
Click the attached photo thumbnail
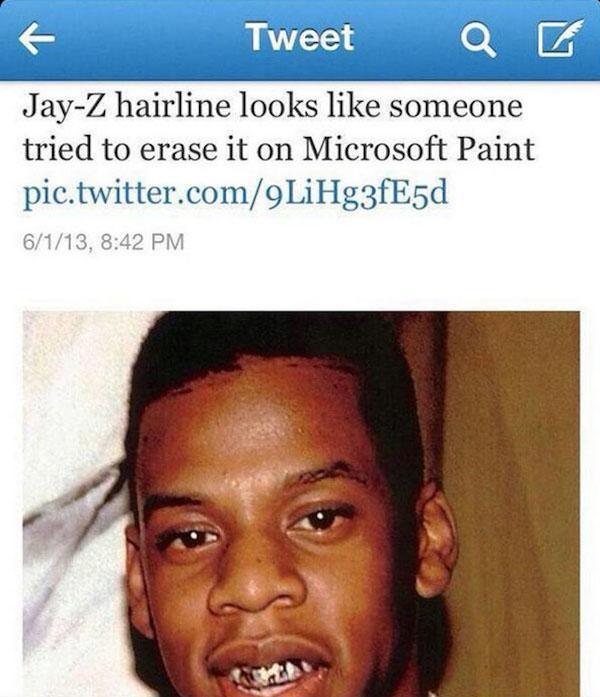[301, 504]
